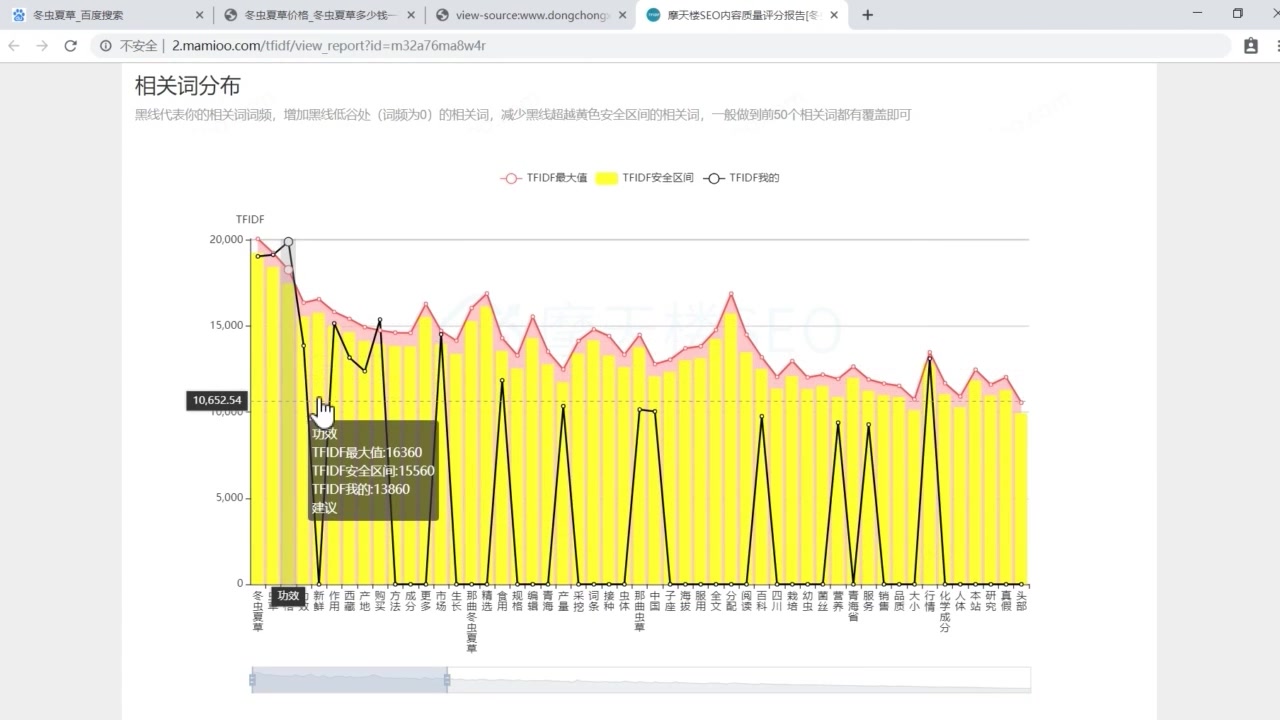Click the 百科 axis label
This screenshot has width=1280, height=720.
coord(762,600)
